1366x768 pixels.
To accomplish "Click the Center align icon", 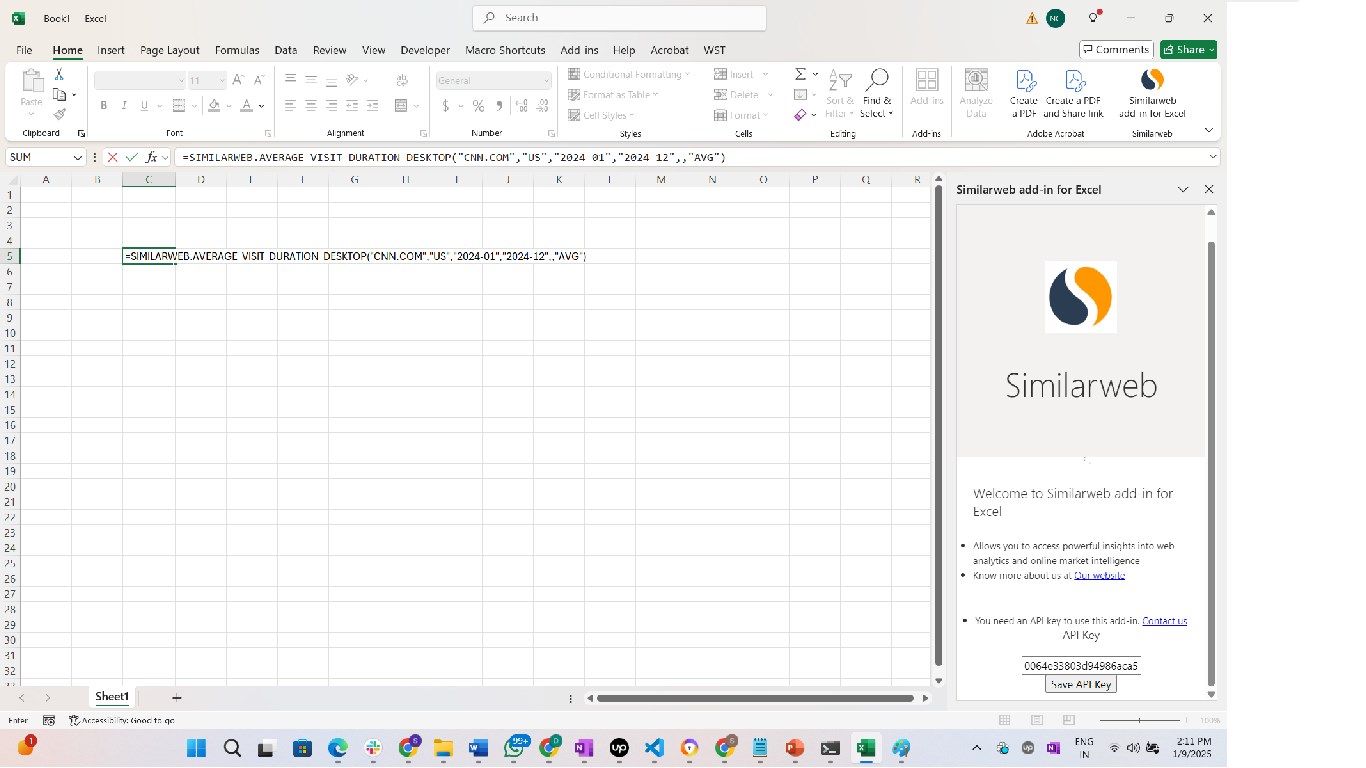I will (311, 106).
